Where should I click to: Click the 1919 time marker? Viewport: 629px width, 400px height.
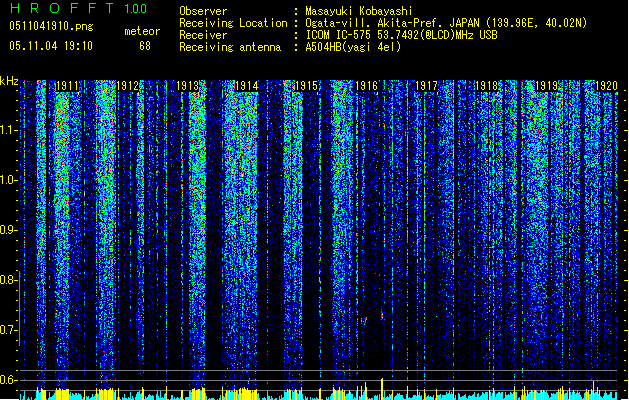[x=546, y=86]
